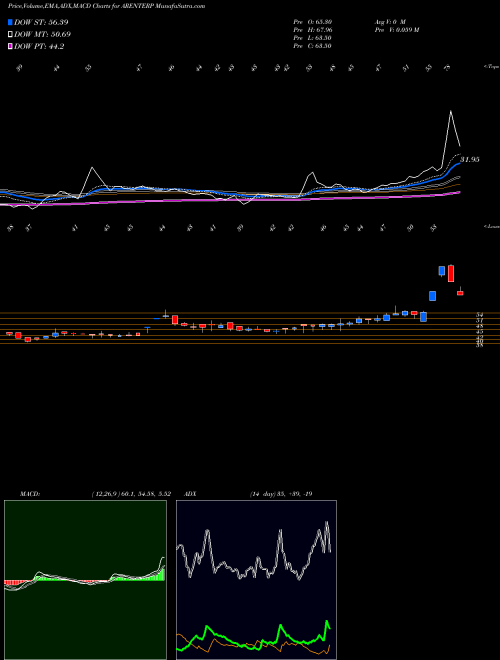The width and height of the screenshot is (500, 660).
Task: Click the Pre L: 63.30 value
Action: click(312, 38)
